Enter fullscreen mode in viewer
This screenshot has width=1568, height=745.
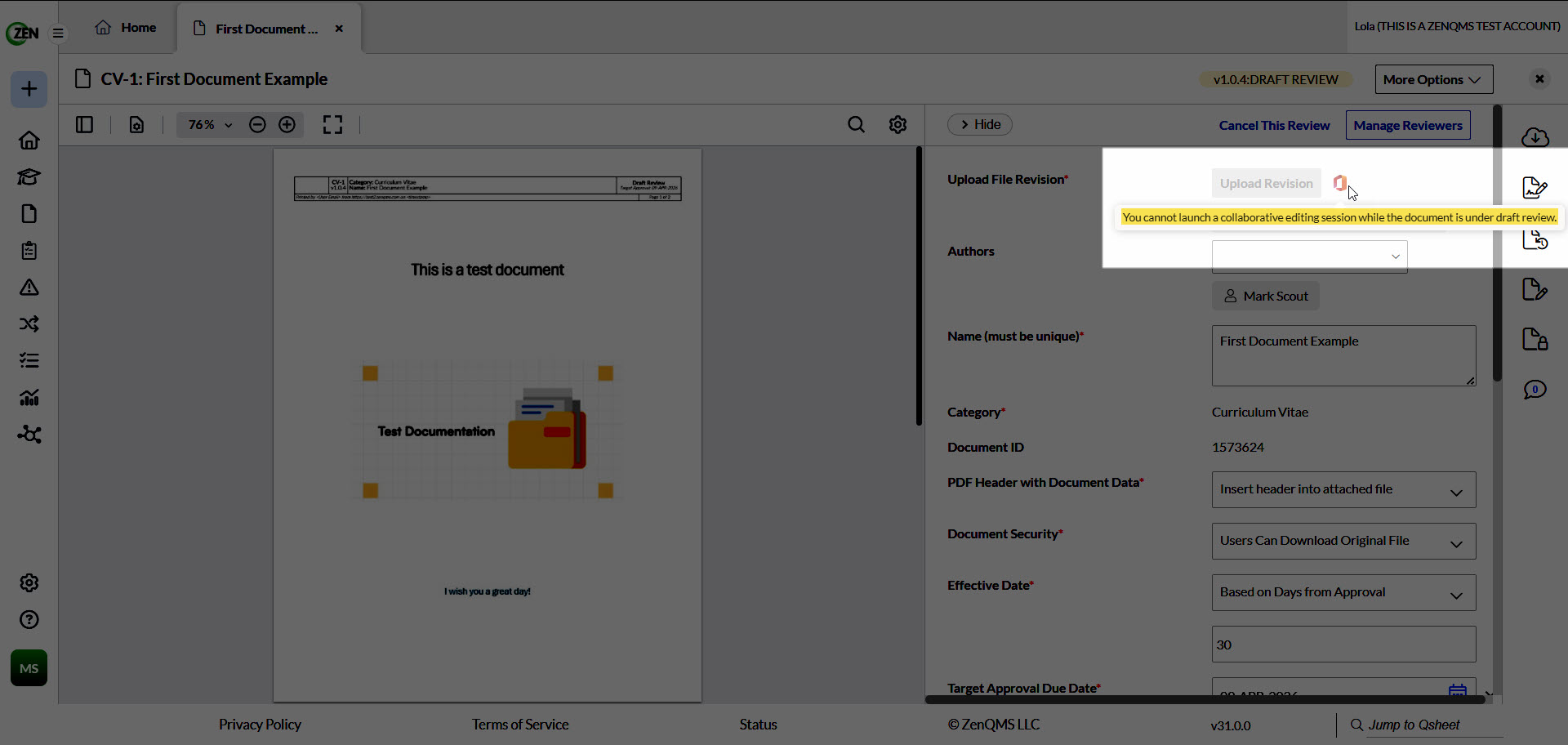pyautogui.click(x=332, y=125)
